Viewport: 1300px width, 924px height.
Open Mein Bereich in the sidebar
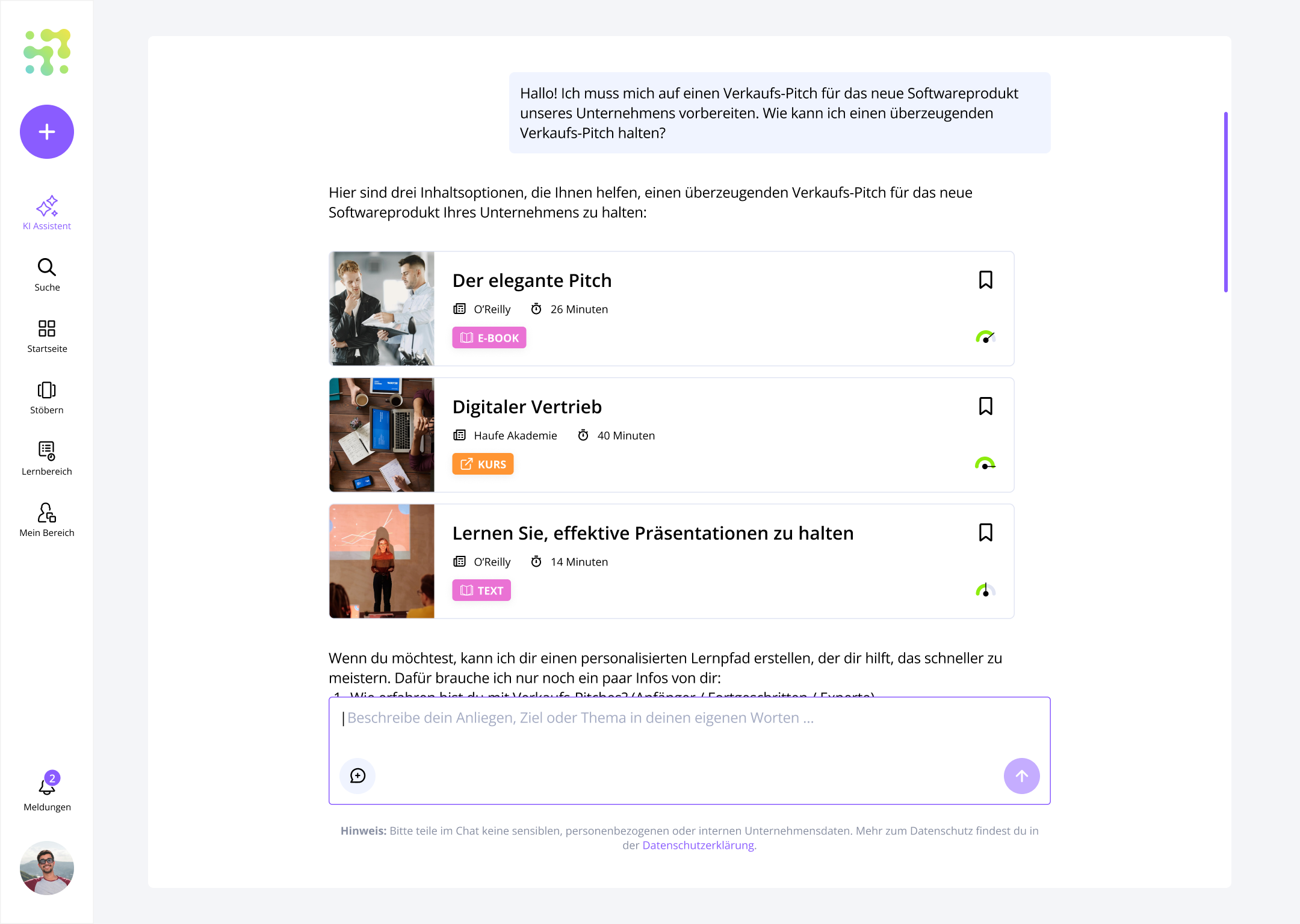47,520
